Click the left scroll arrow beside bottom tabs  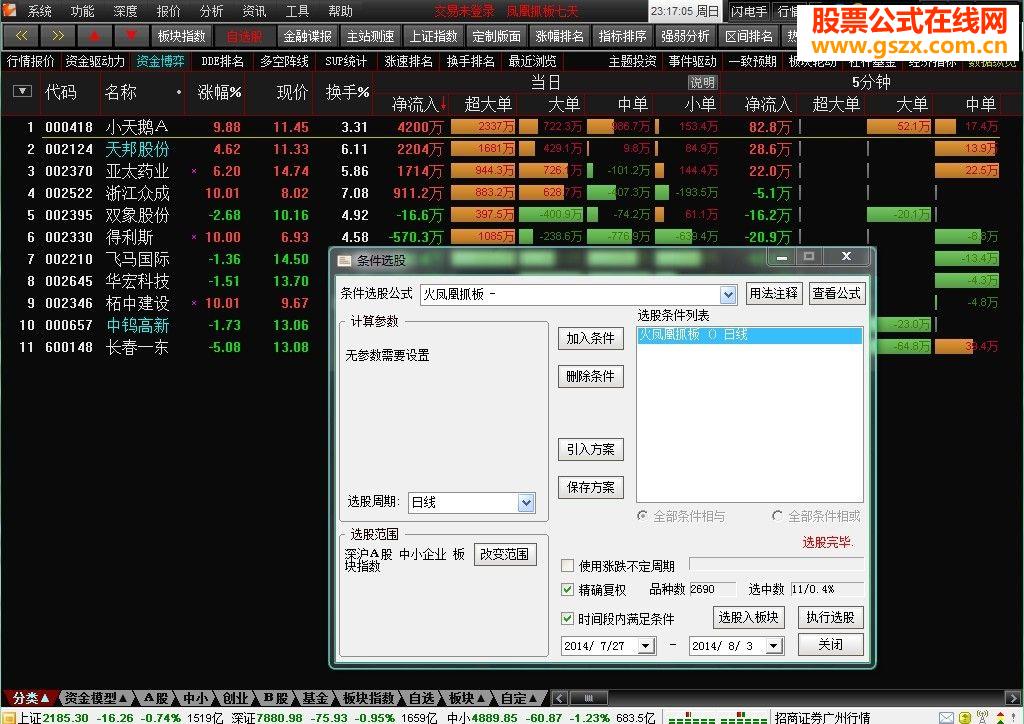tap(560, 698)
